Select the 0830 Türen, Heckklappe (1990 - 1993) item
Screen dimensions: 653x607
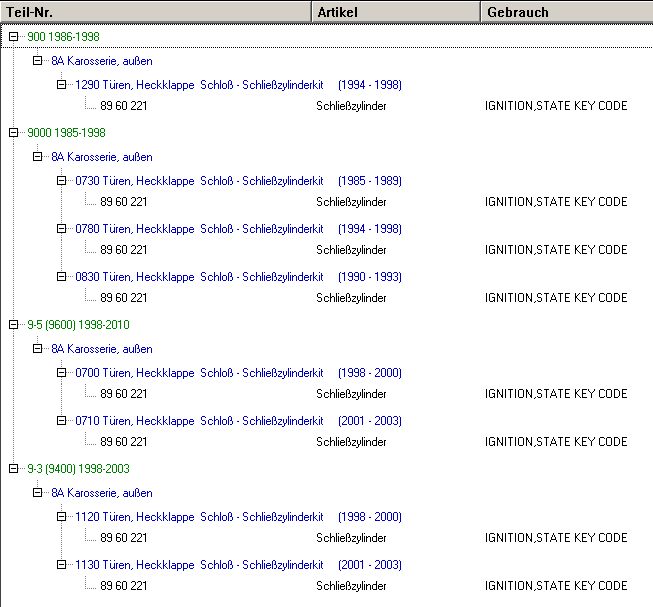[238, 277]
